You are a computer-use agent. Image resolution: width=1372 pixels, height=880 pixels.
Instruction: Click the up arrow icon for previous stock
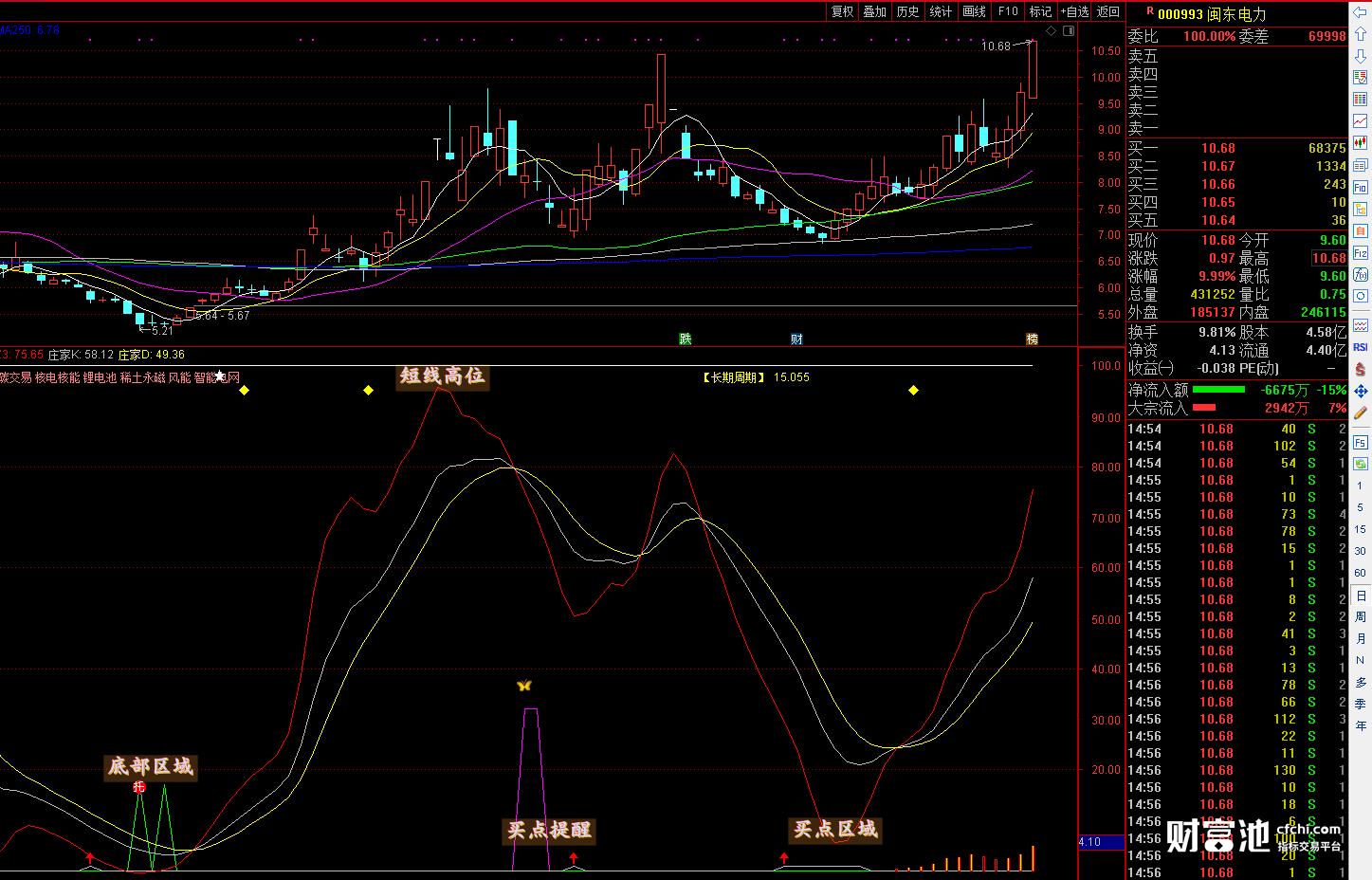pyautogui.click(x=1361, y=34)
